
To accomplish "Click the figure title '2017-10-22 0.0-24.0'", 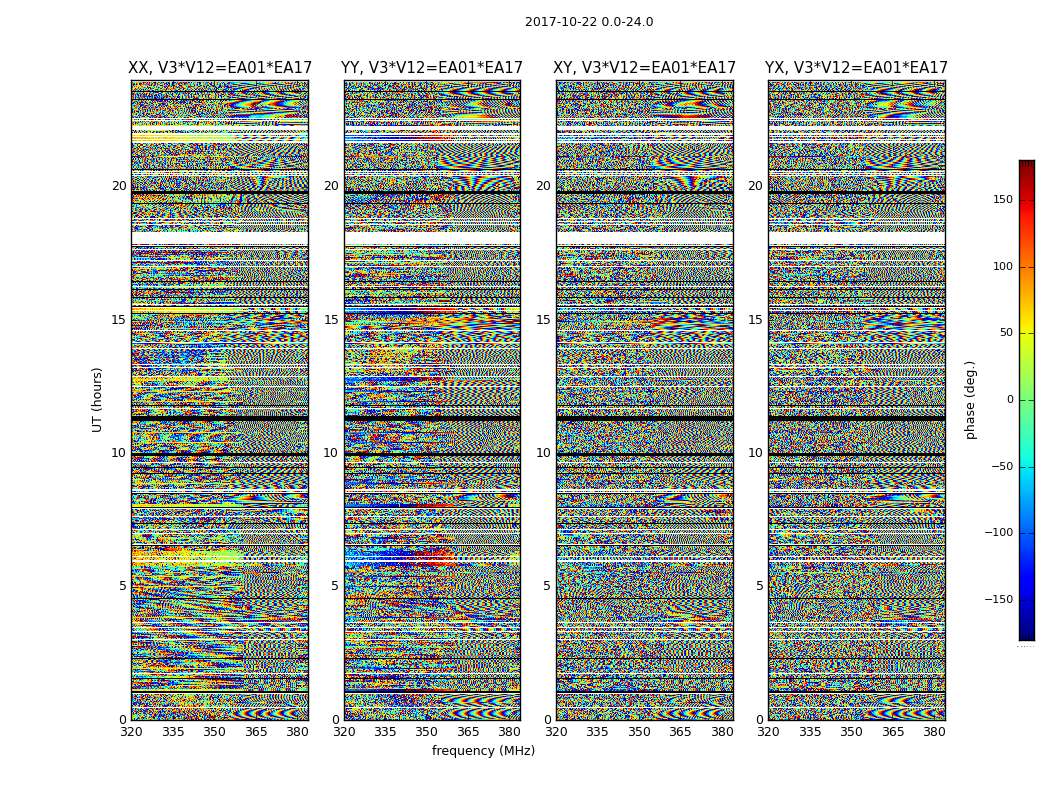I will 589,22.
